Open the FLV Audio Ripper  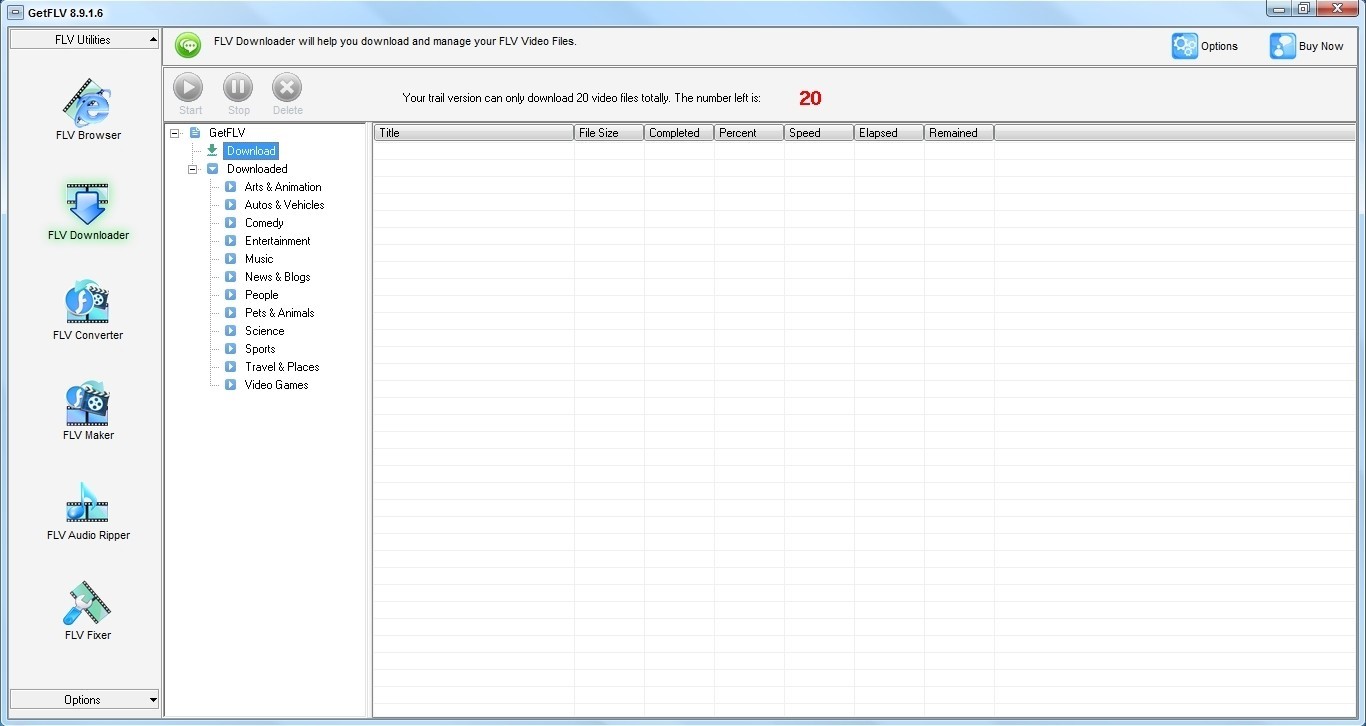(x=88, y=507)
